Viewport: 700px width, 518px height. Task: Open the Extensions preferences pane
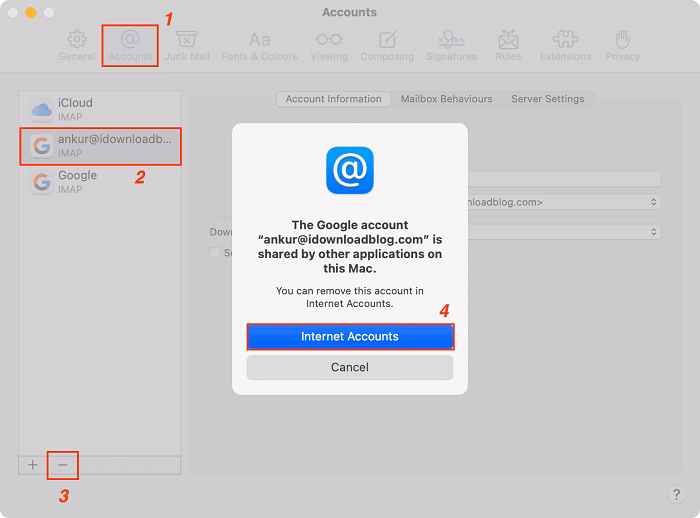[x=566, y=46]
